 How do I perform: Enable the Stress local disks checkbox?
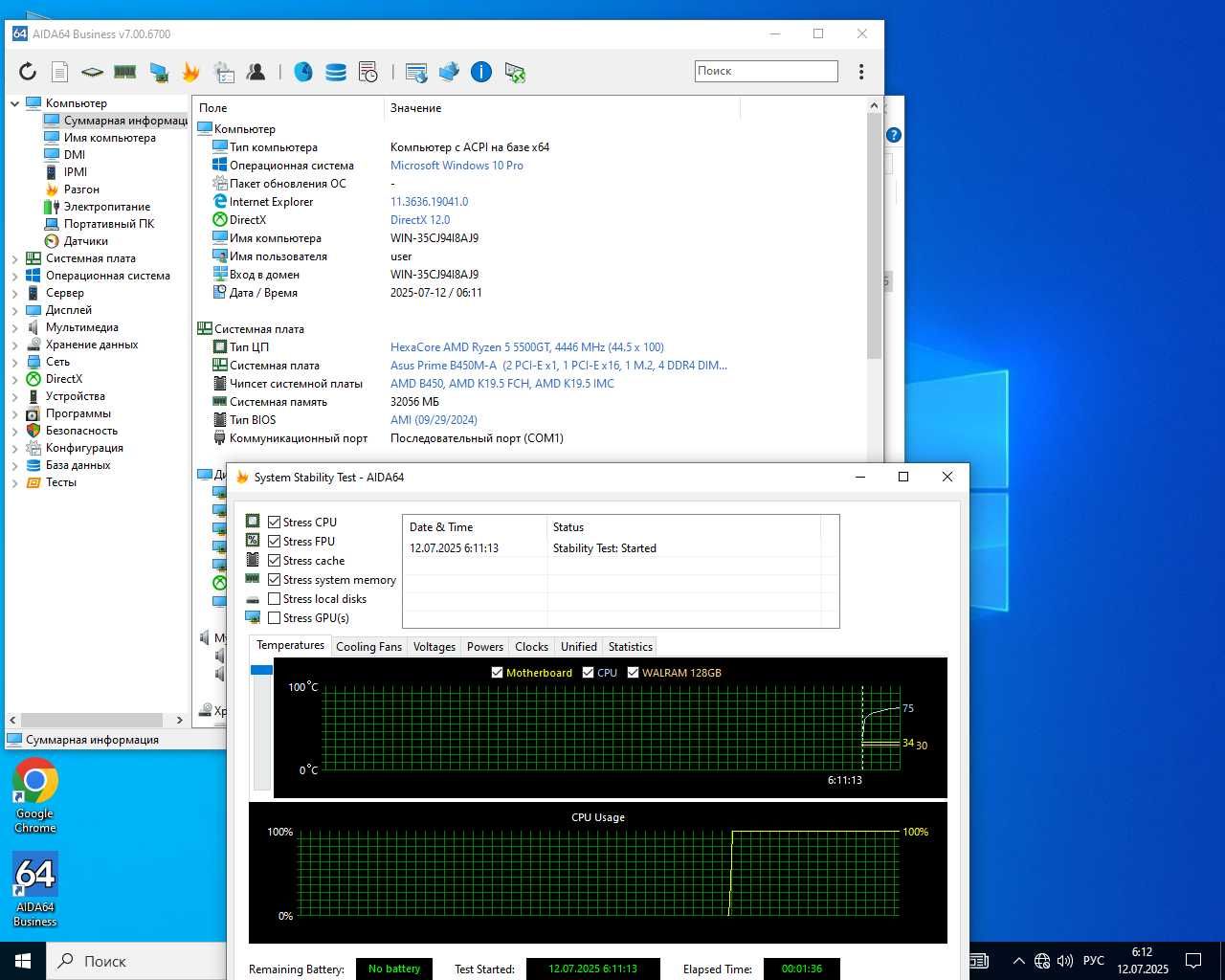(x=275, y=599)
